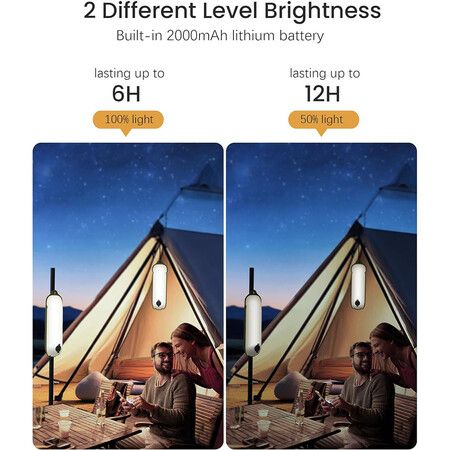
Task: Click the orange '100% light' badge
Action: click(128, 119)
